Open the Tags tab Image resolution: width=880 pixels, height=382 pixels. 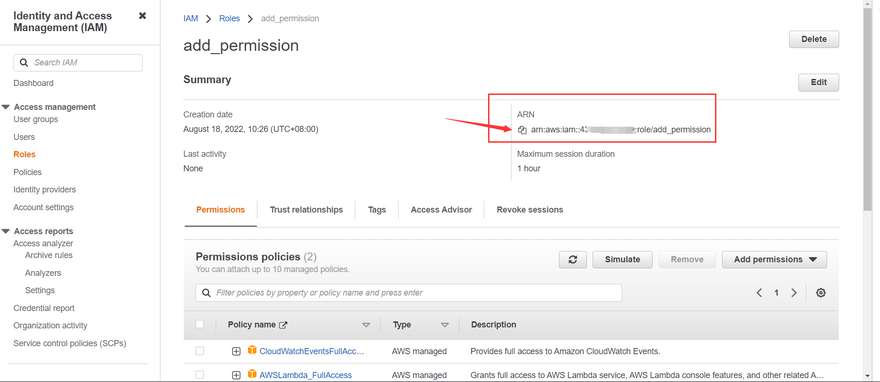377,210
